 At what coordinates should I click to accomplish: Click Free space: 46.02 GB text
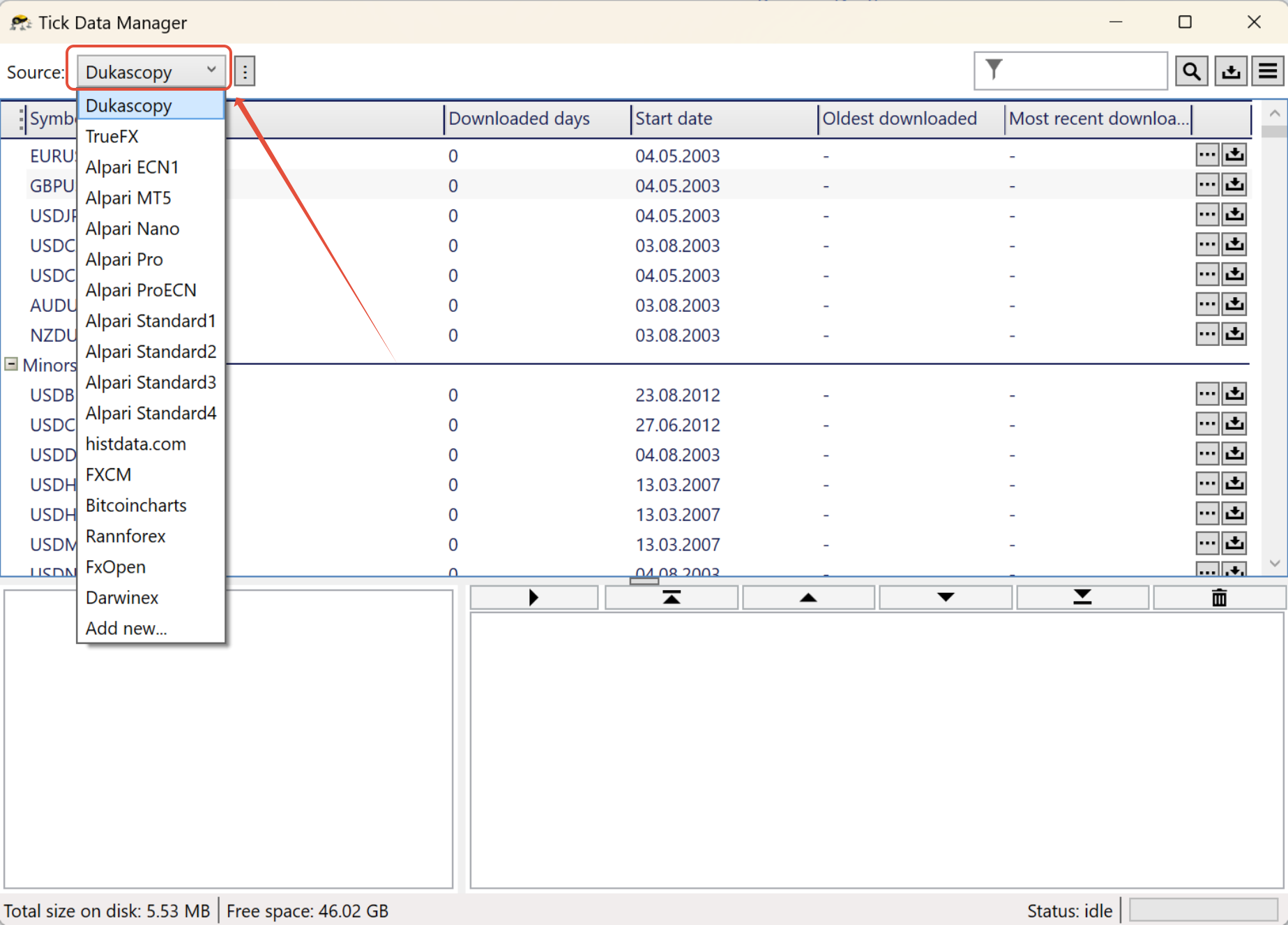click(307, 910)
